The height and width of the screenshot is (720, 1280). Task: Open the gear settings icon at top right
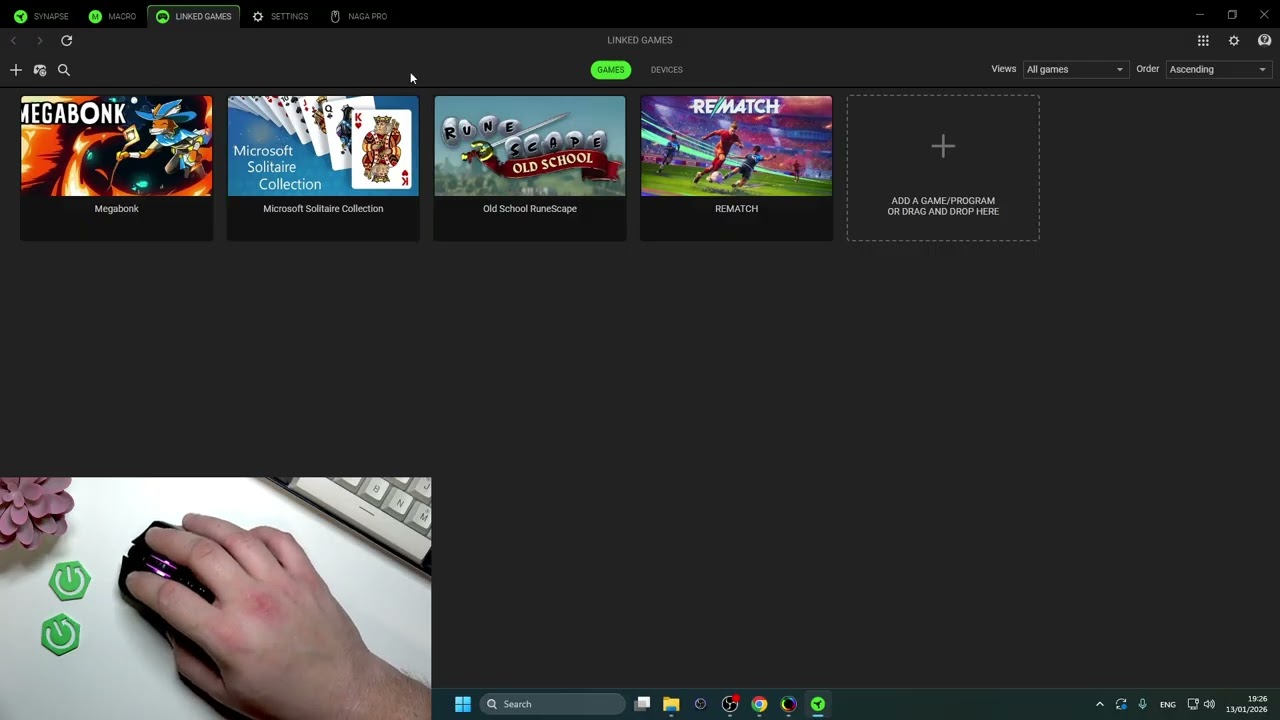point(1234,41)
